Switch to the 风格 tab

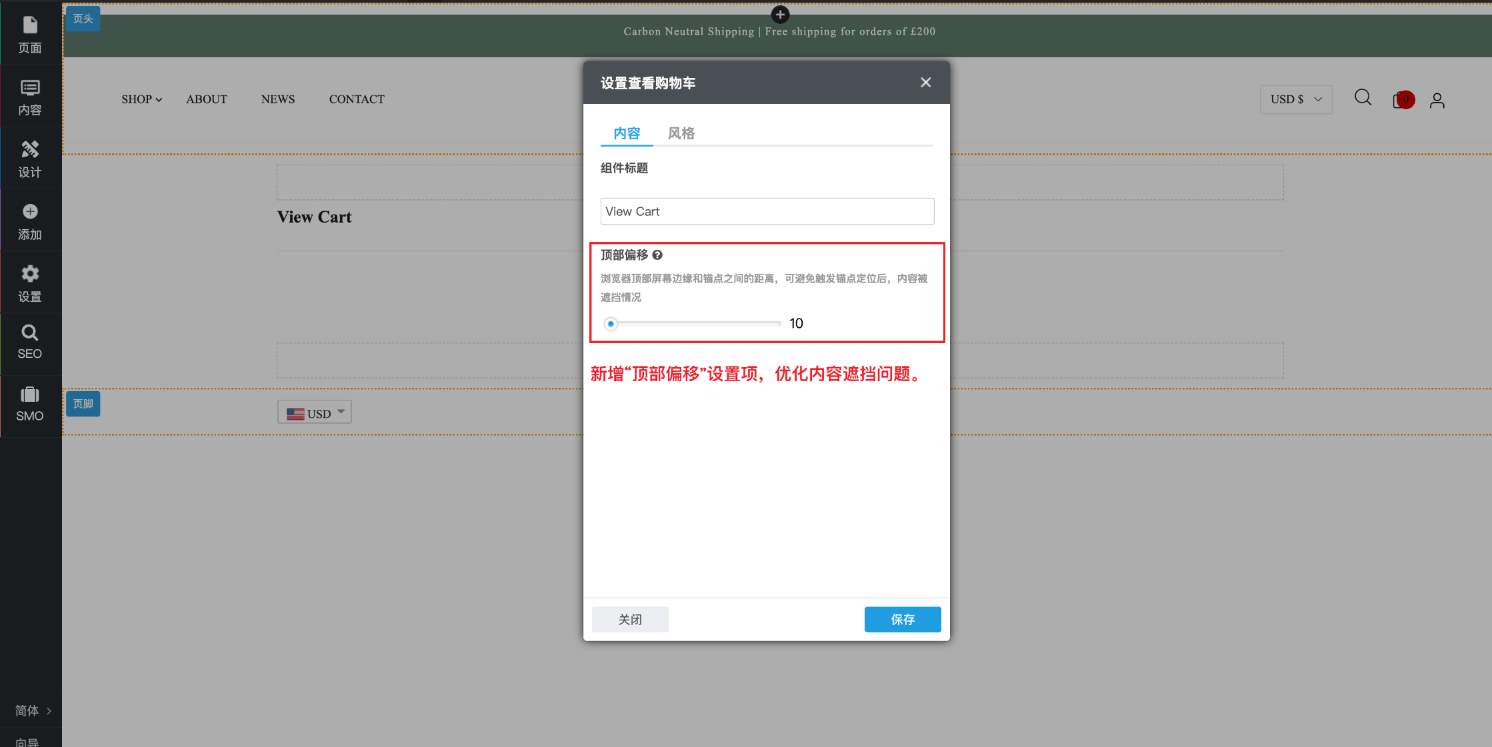(x=681, y=133)
